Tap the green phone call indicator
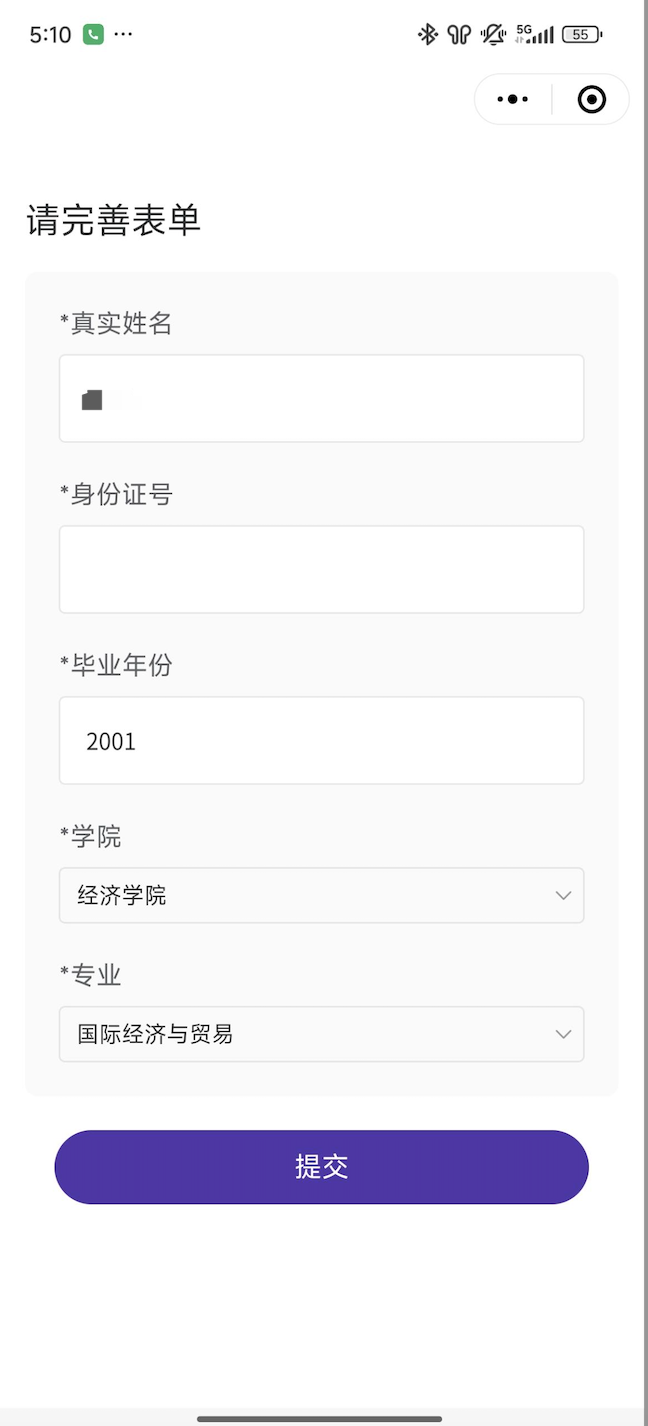Screen dimensions: 648x1426 (x=93, y=35)
